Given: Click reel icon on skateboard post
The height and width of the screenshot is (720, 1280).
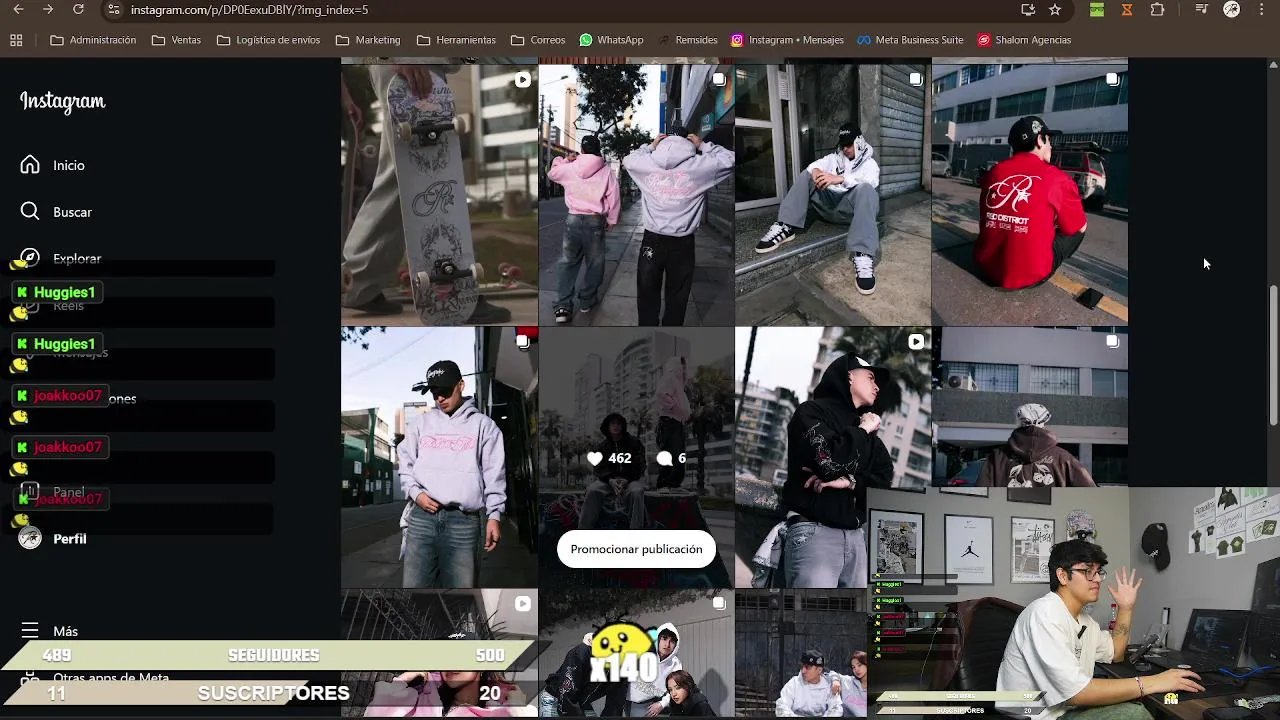Looking at the screenshot, I should (522, 80).
